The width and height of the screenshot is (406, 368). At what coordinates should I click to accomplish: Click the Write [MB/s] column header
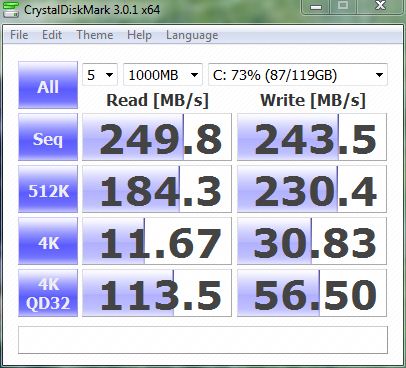[x=313, y=100]
